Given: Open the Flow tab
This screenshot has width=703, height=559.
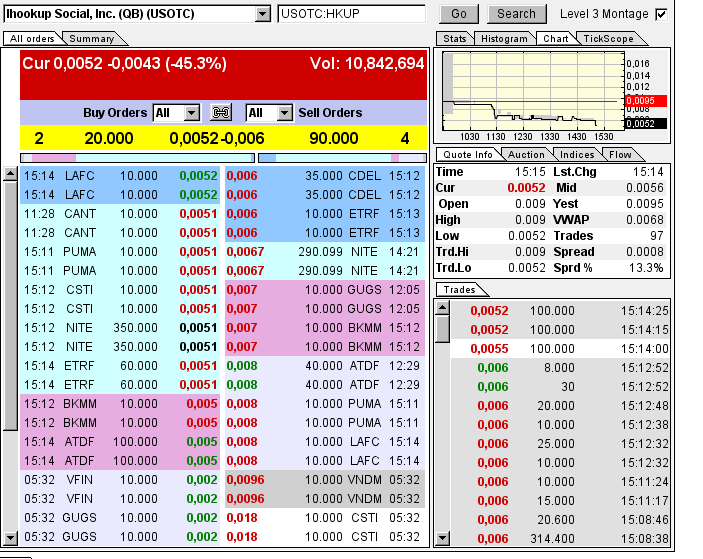Looking at the screenshot, I should pos(621,154).
